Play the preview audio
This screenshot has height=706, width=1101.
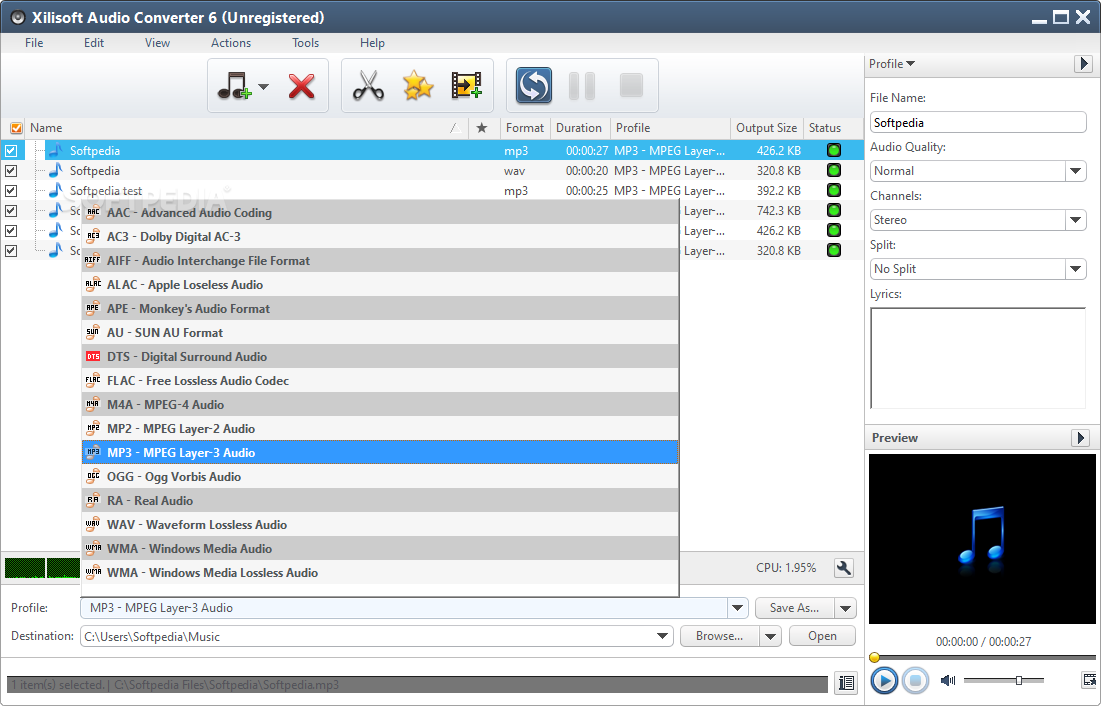pyautogui.click(x=884, y=680)
